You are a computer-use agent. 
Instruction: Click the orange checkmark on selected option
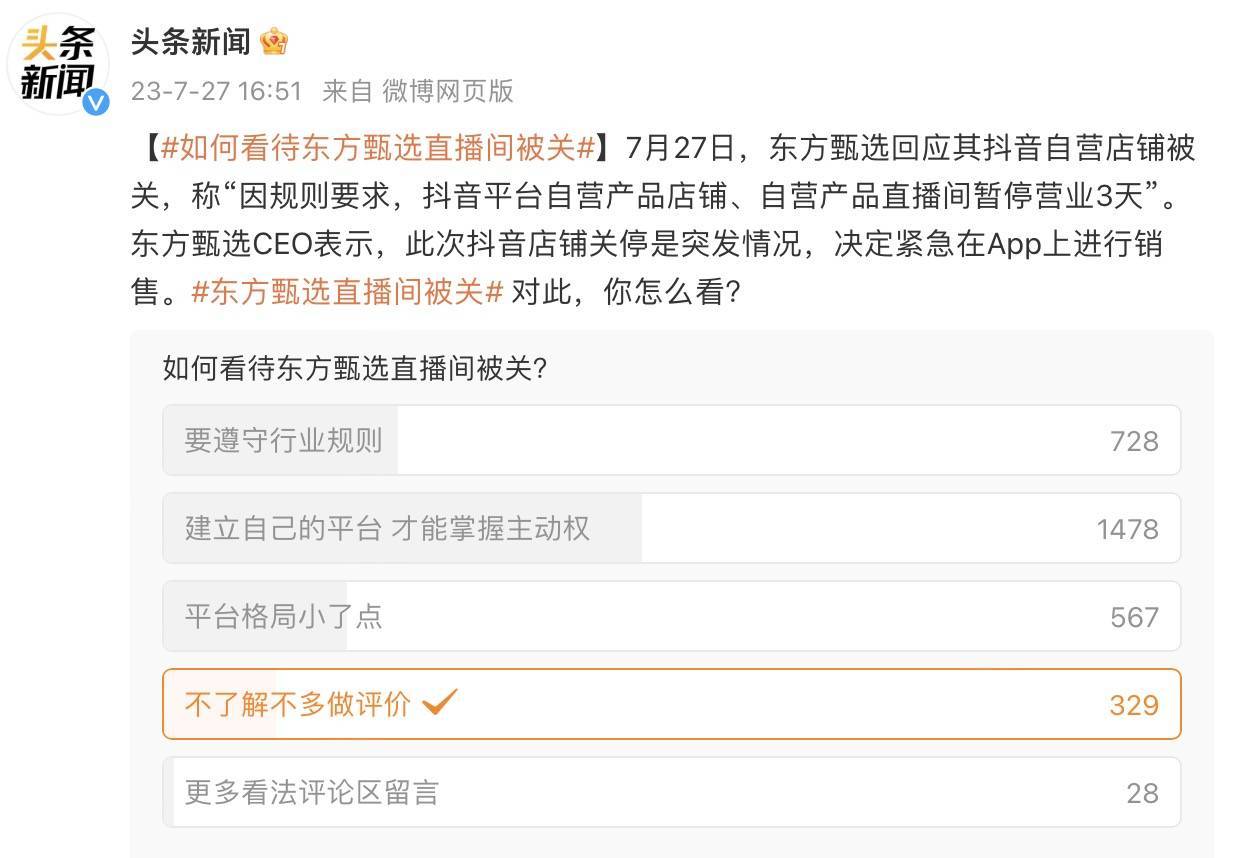click(440, 703)
